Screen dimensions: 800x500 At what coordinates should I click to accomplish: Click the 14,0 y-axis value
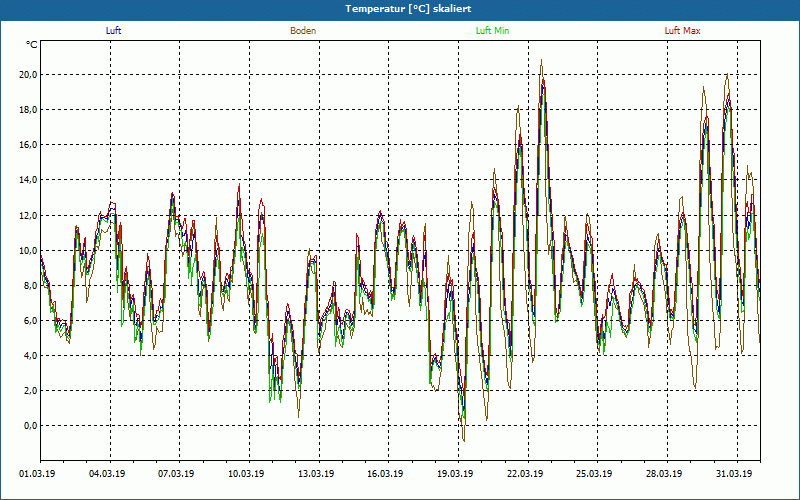pos(29,180)
